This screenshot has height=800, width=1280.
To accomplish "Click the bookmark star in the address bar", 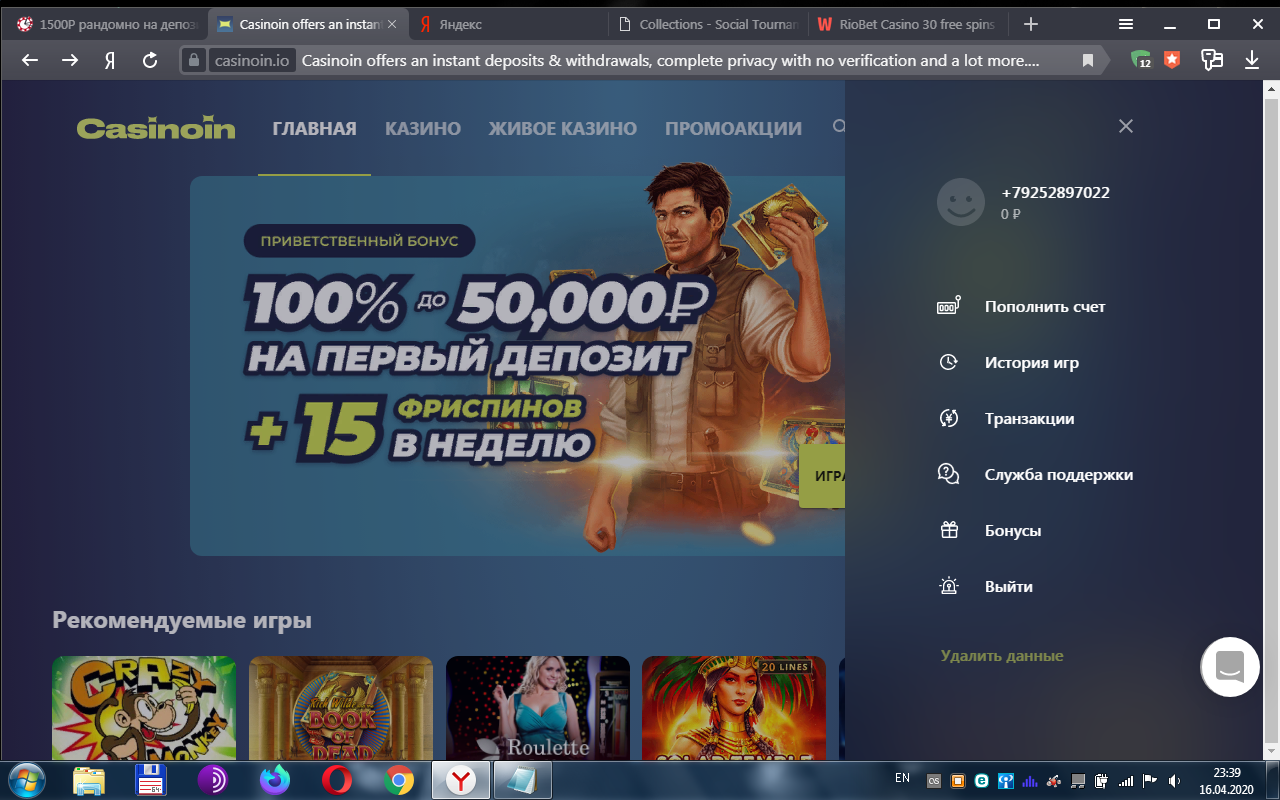I will pos(1088,60).
